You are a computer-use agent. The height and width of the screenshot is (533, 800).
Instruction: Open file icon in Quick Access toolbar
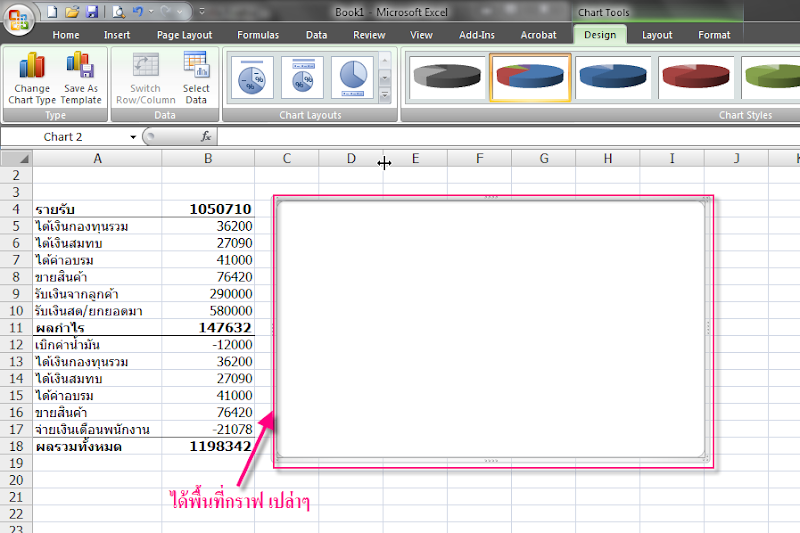[71, 11]
